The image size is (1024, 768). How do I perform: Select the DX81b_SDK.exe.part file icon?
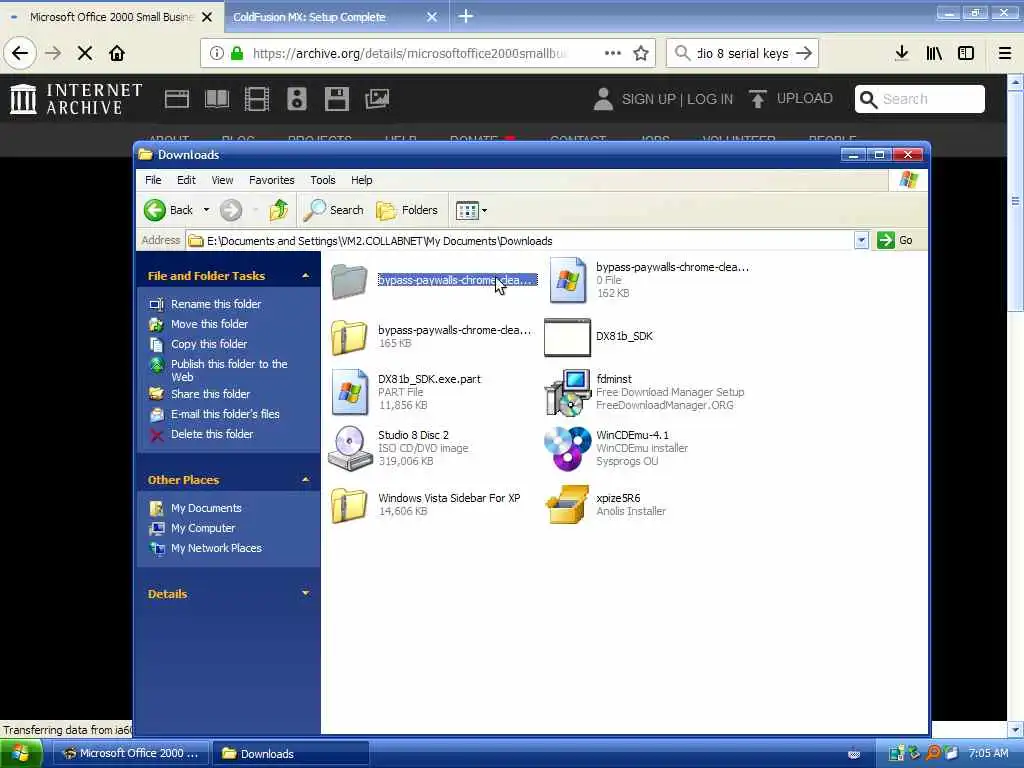point(349,392)
